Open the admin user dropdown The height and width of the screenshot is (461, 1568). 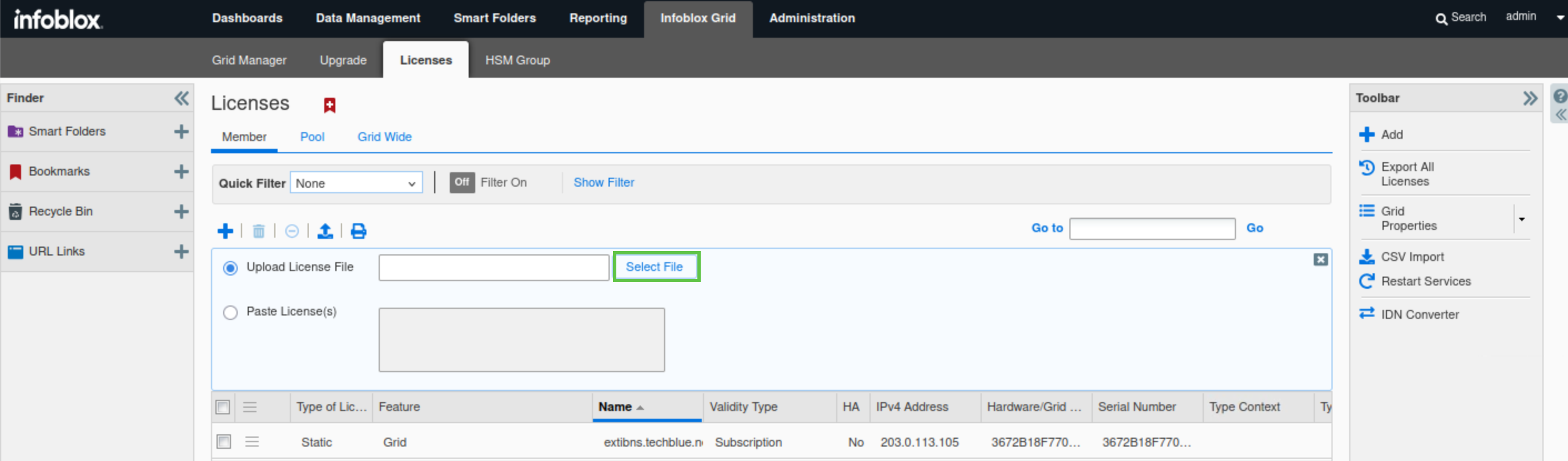click(x=1560, y=18)
